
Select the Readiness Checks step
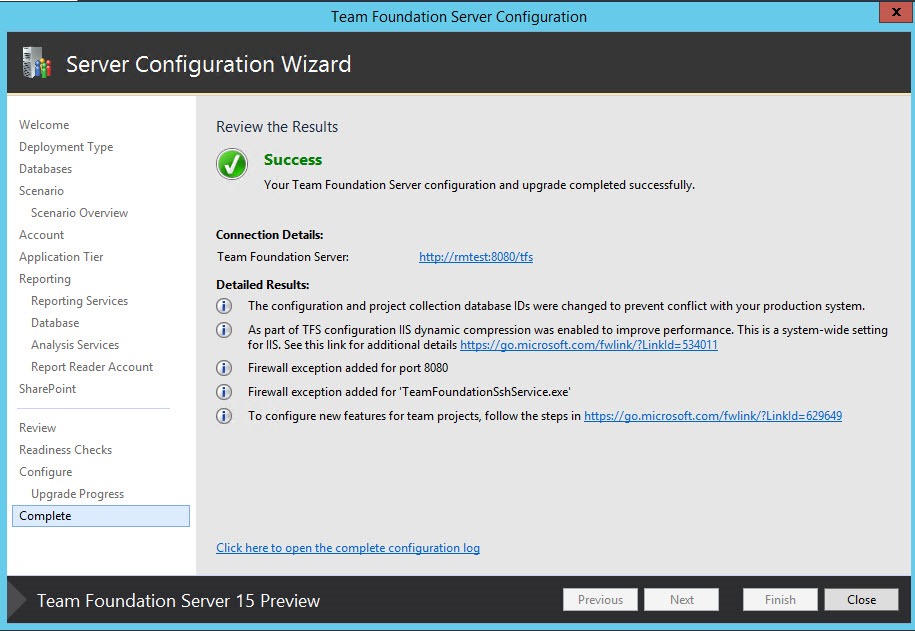(x=65, y=450)
